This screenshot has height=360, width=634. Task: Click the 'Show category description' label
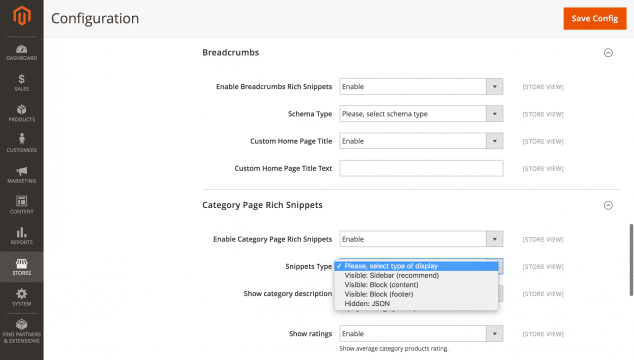[x=287, y=294]
